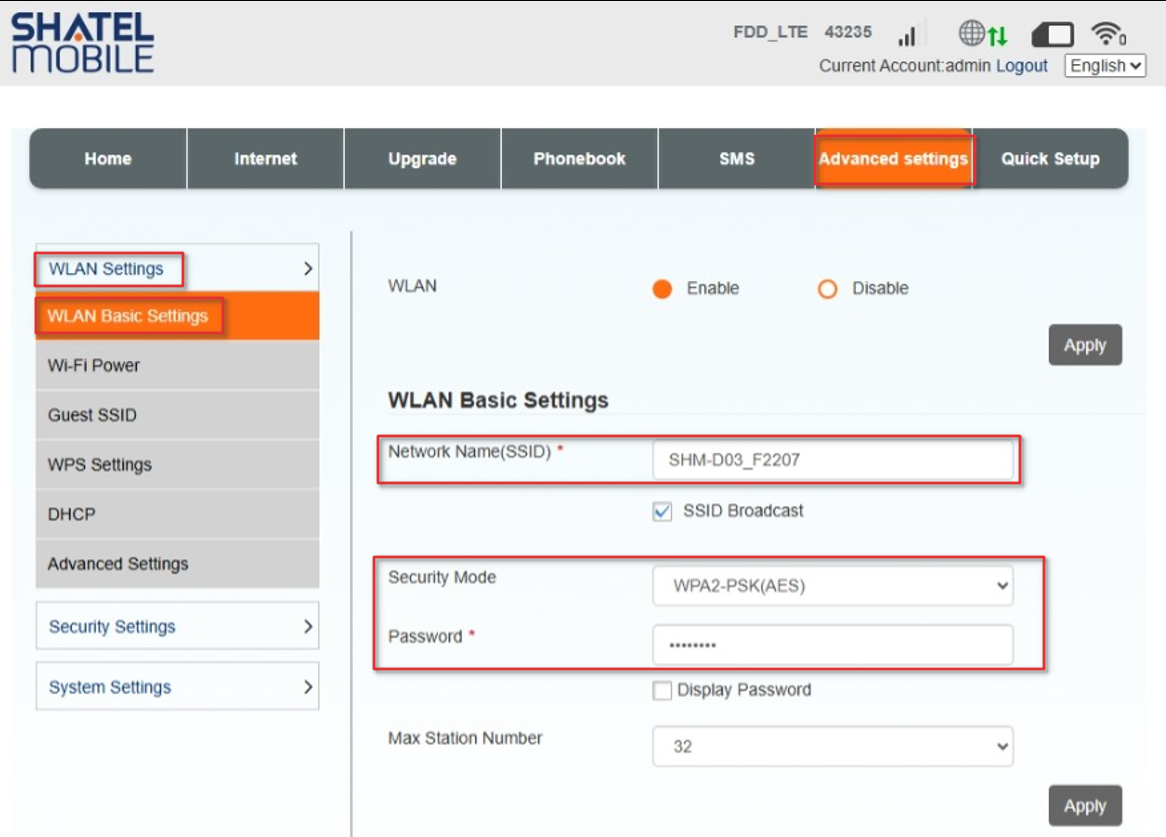Expand the WLAN Settings chevron
1166x837 pixels.
tap(308, 268)
